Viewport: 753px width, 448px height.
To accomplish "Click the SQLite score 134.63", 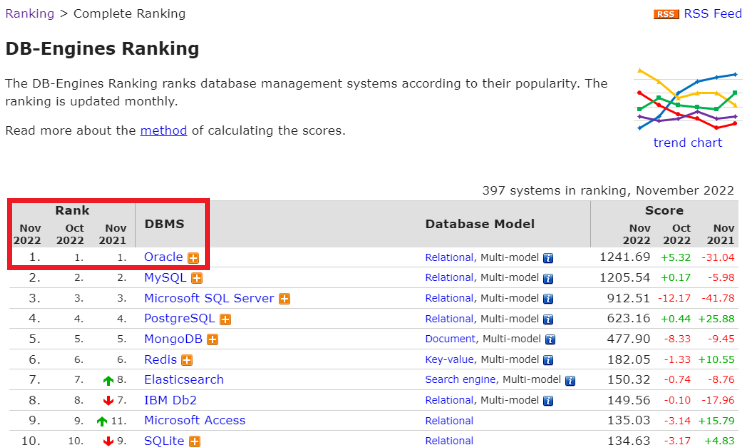I will coord(628,441).
